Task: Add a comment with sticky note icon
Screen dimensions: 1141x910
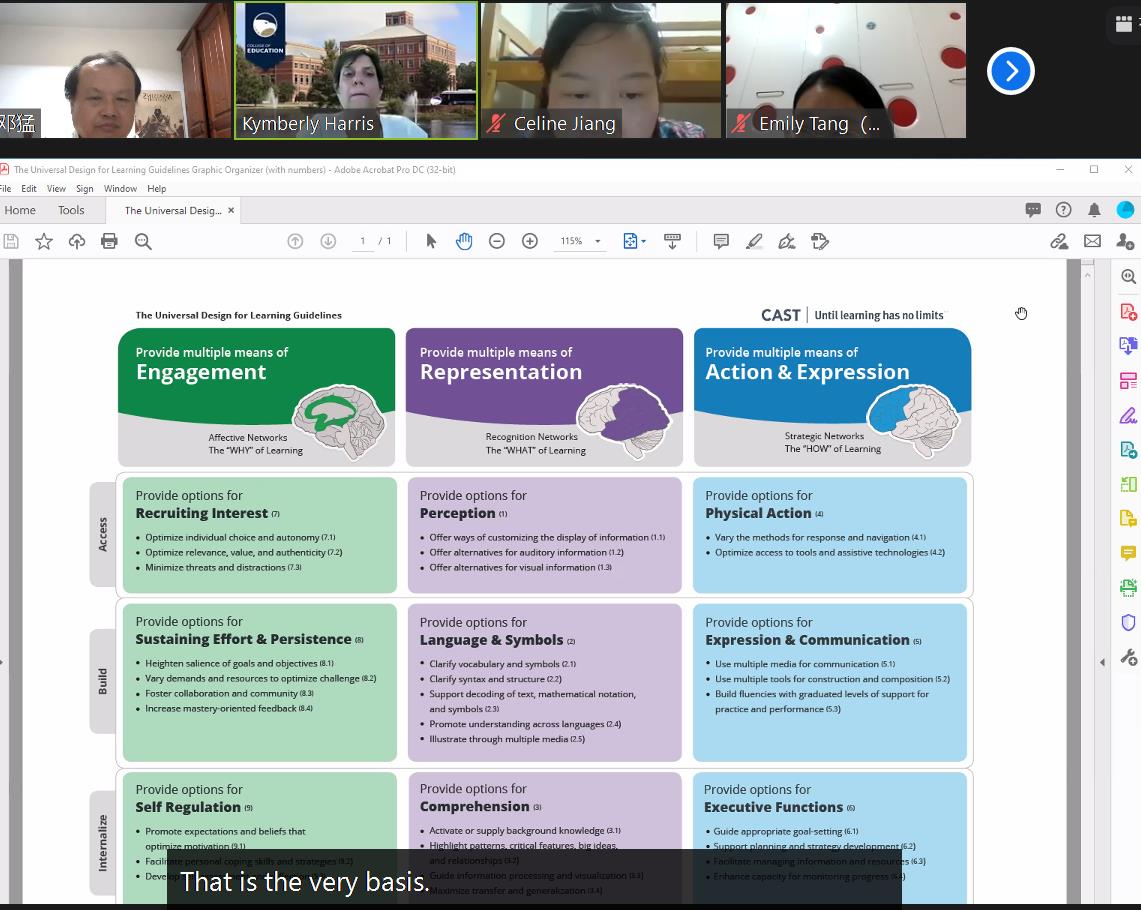Action: (x=721, y=241)
